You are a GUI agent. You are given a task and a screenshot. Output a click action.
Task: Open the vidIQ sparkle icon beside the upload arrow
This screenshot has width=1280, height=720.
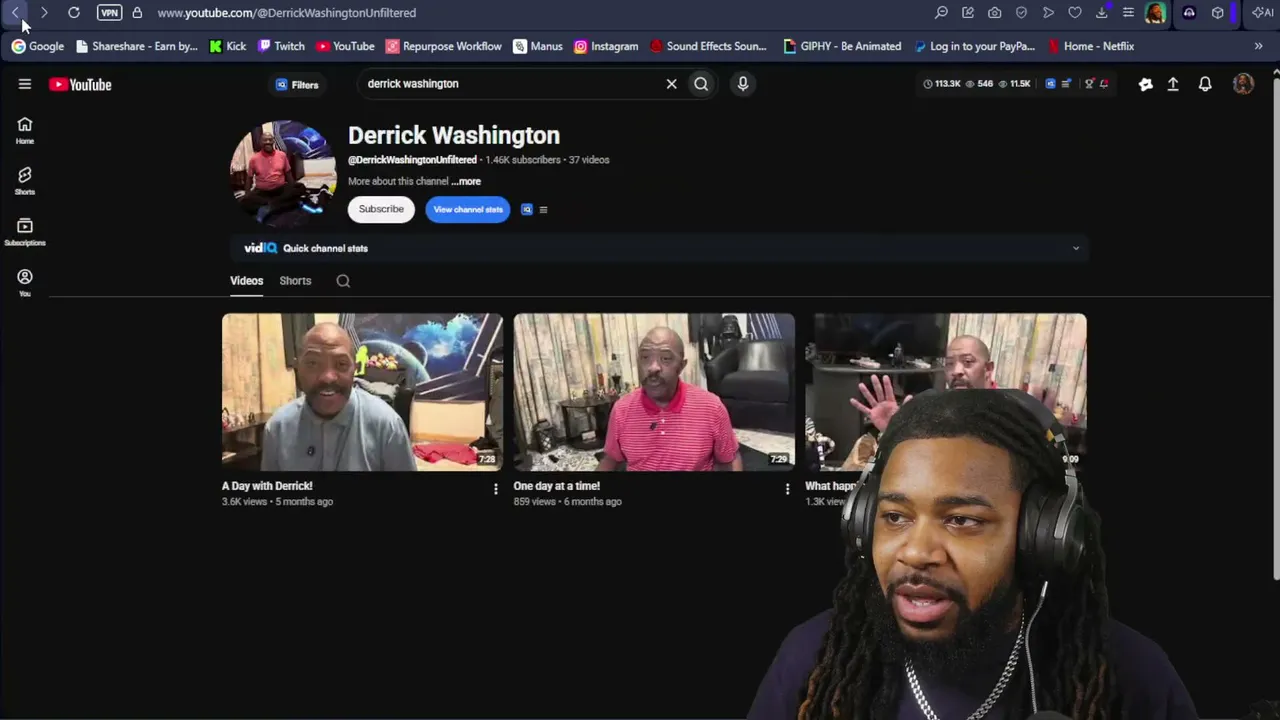coord(1146,85)
